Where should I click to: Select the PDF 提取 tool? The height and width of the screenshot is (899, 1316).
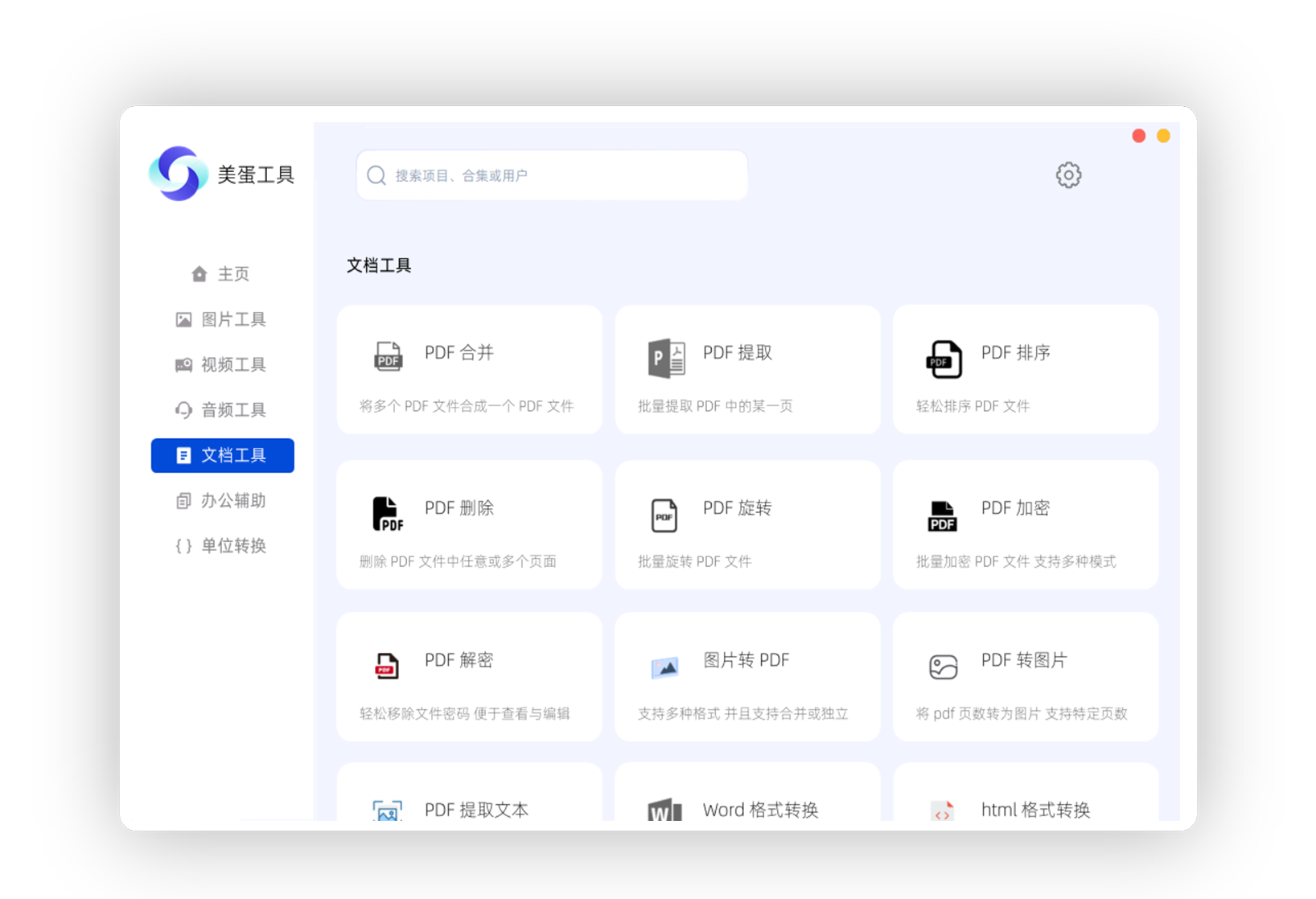(x=746, y=370)
